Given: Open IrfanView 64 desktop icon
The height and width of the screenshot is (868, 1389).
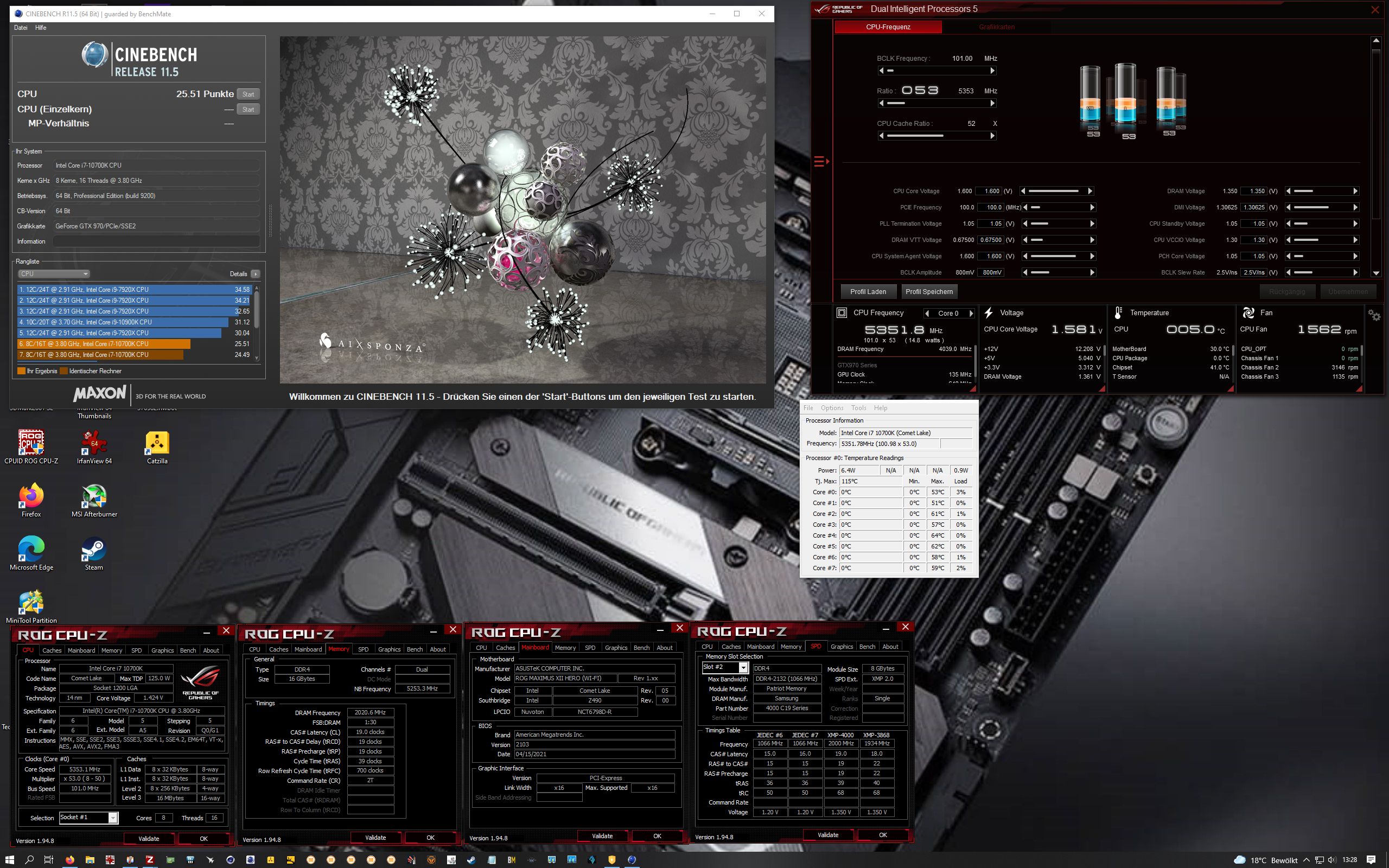Looking at the screenshot, I should pos(94,446).
